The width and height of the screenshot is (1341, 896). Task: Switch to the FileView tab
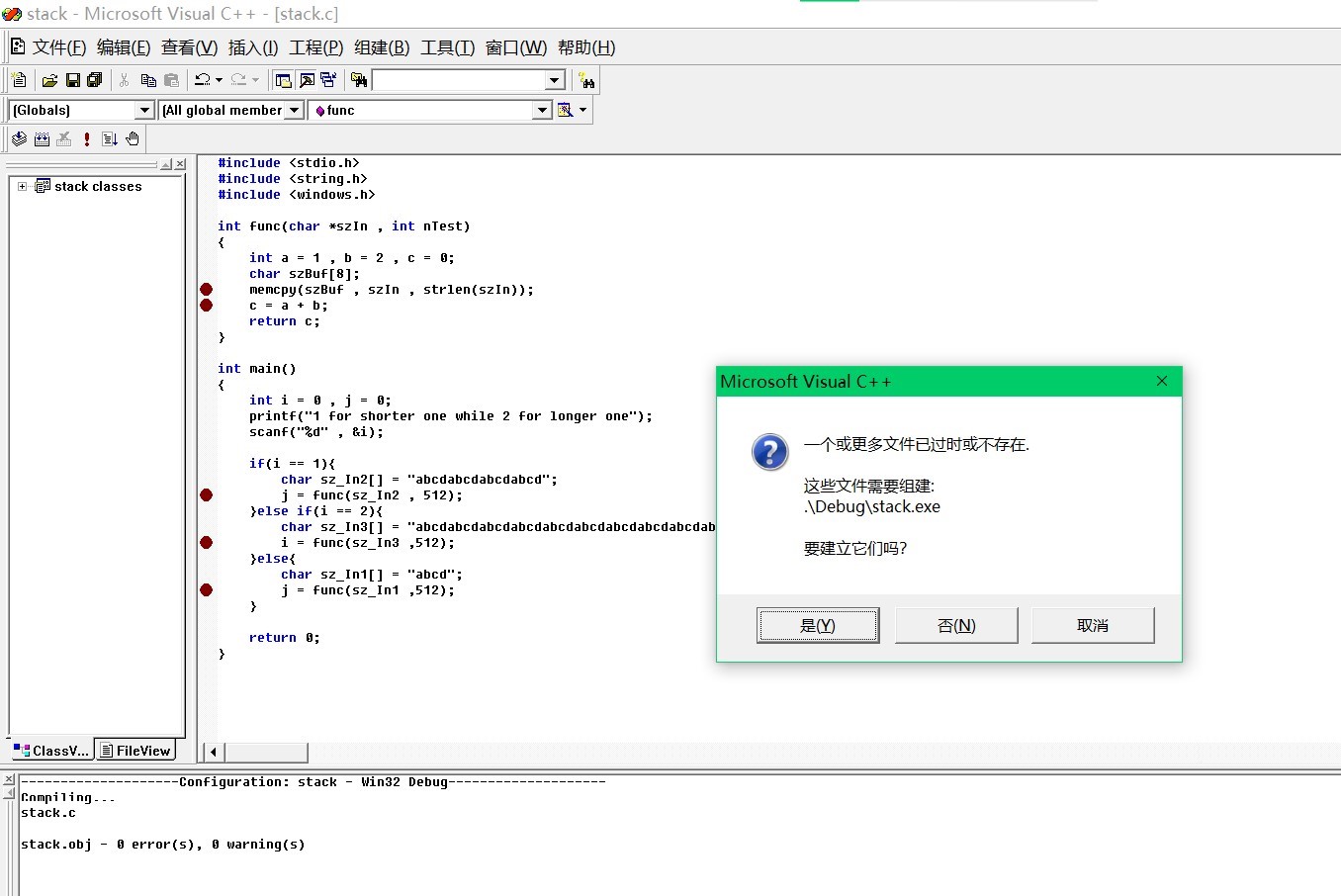pyautogui.click(x=136, y=751)
